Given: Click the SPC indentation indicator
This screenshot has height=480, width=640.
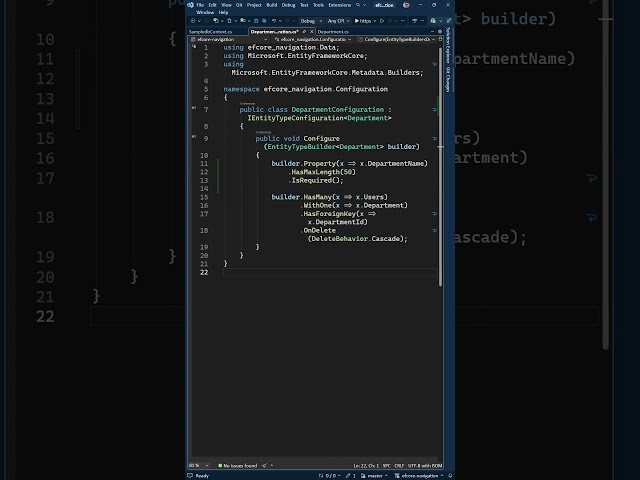Looking at the screenshot, I should point(387,466).
